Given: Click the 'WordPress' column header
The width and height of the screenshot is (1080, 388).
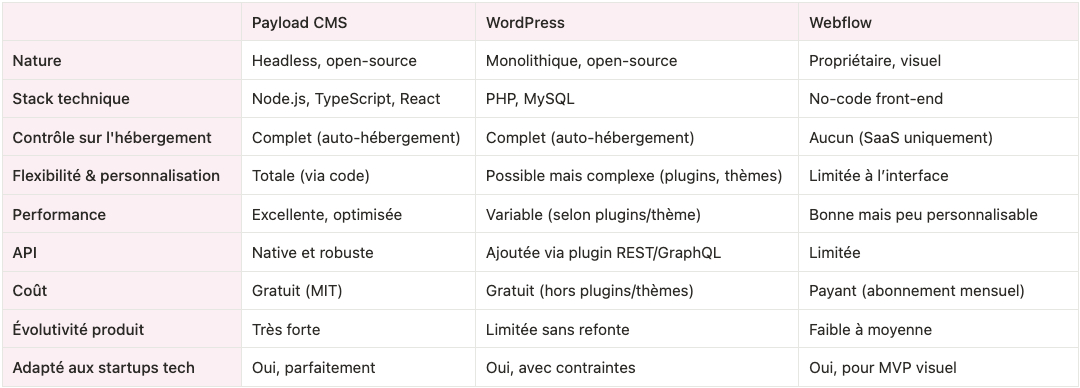Looking at the screenshot, I should pyautogui.click(x=637, y=22).
